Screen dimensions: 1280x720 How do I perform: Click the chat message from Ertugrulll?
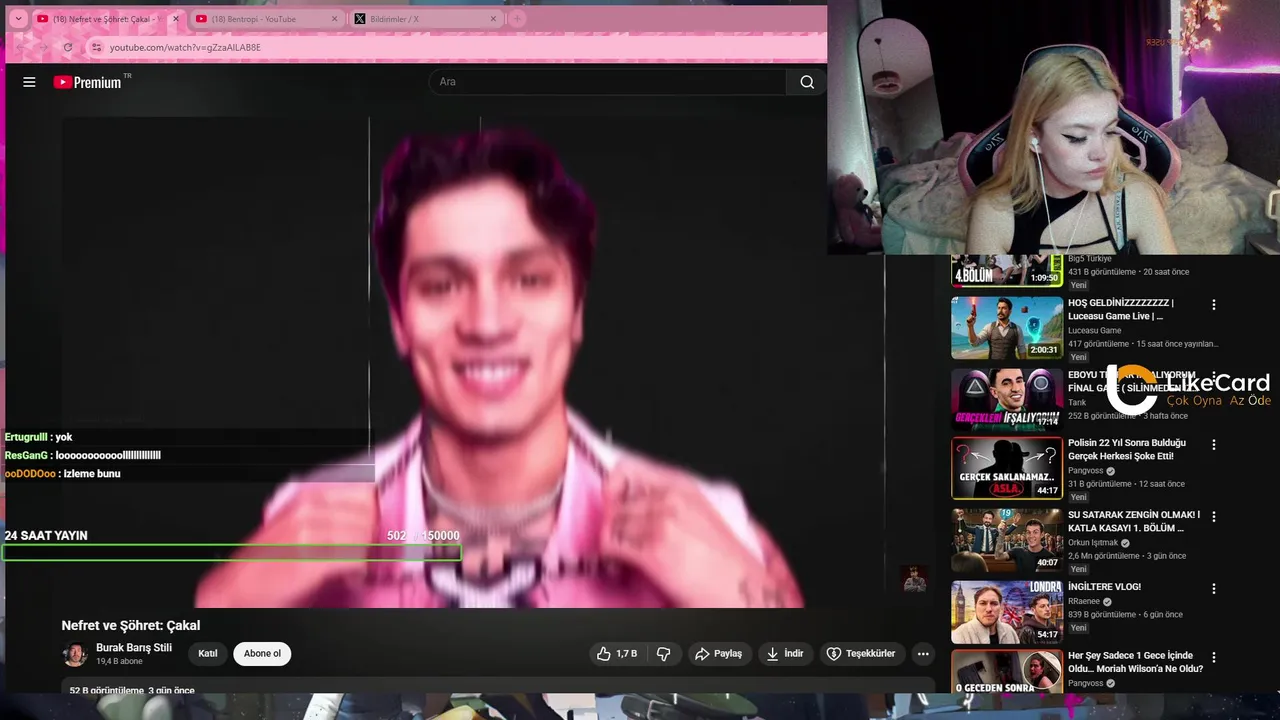pos(38,437)
